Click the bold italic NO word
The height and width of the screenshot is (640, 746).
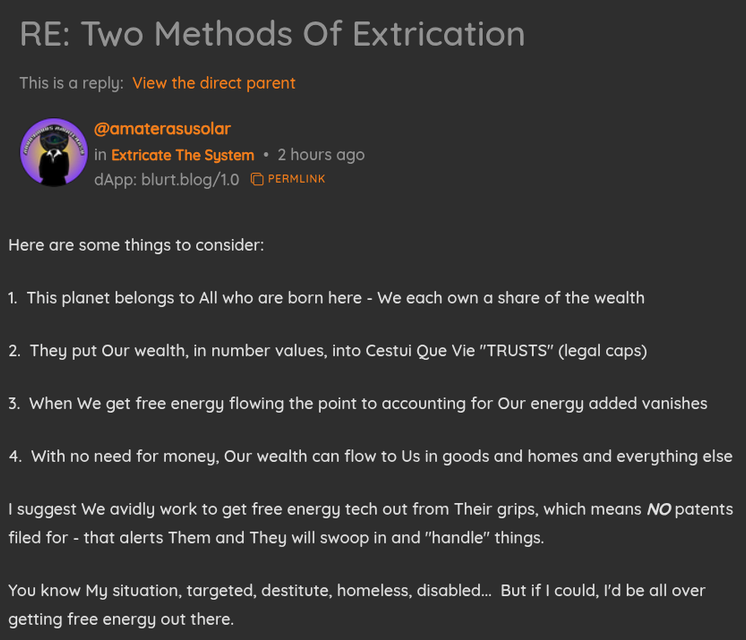tap(658, 509)
